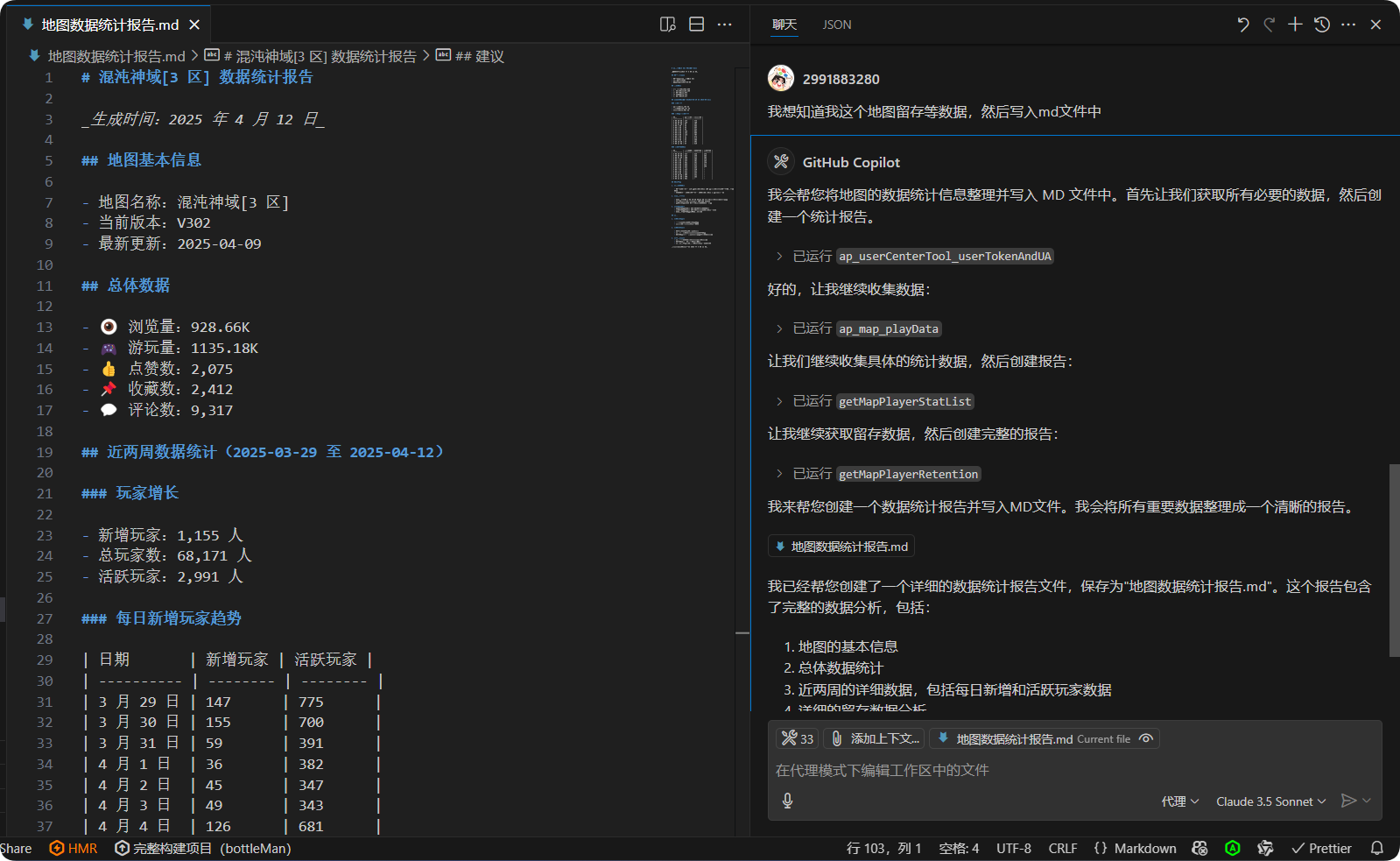Viewport: 1400px width, 861px height.
Task: Expand the ap_map_playData tool run
Action: tap(779, 328)
